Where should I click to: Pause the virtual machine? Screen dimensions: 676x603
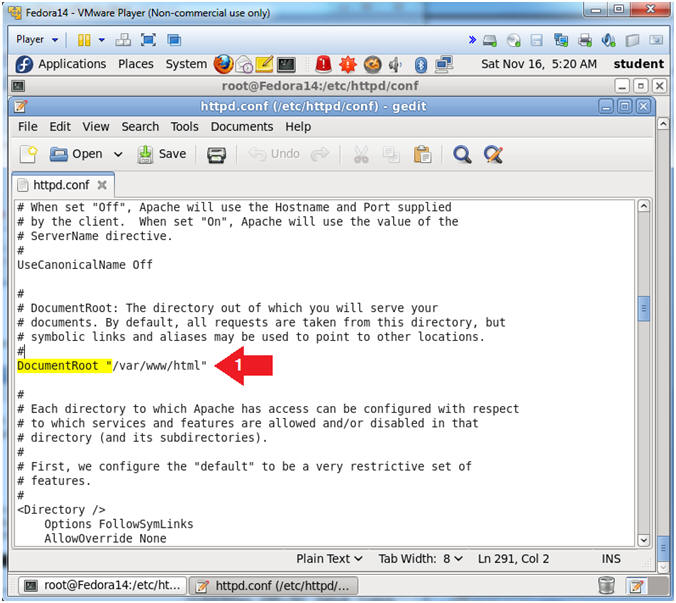84,40
